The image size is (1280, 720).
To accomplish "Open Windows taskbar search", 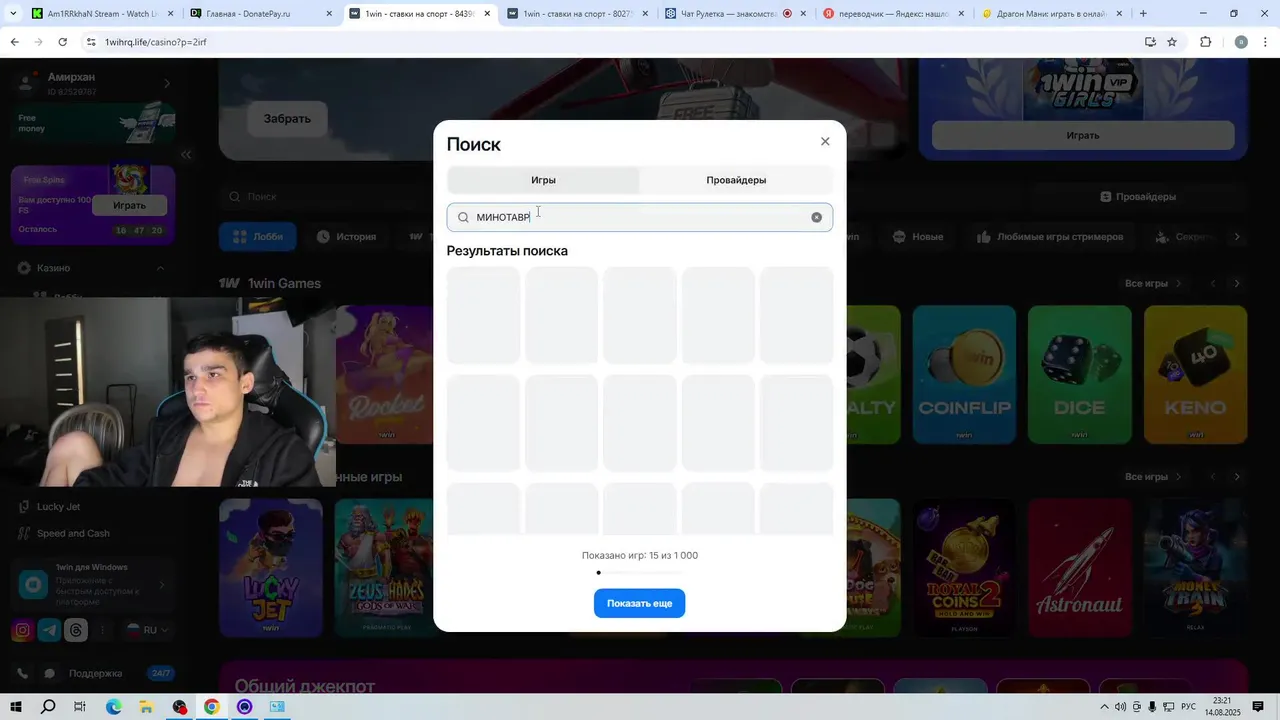I will pos(48,707).
